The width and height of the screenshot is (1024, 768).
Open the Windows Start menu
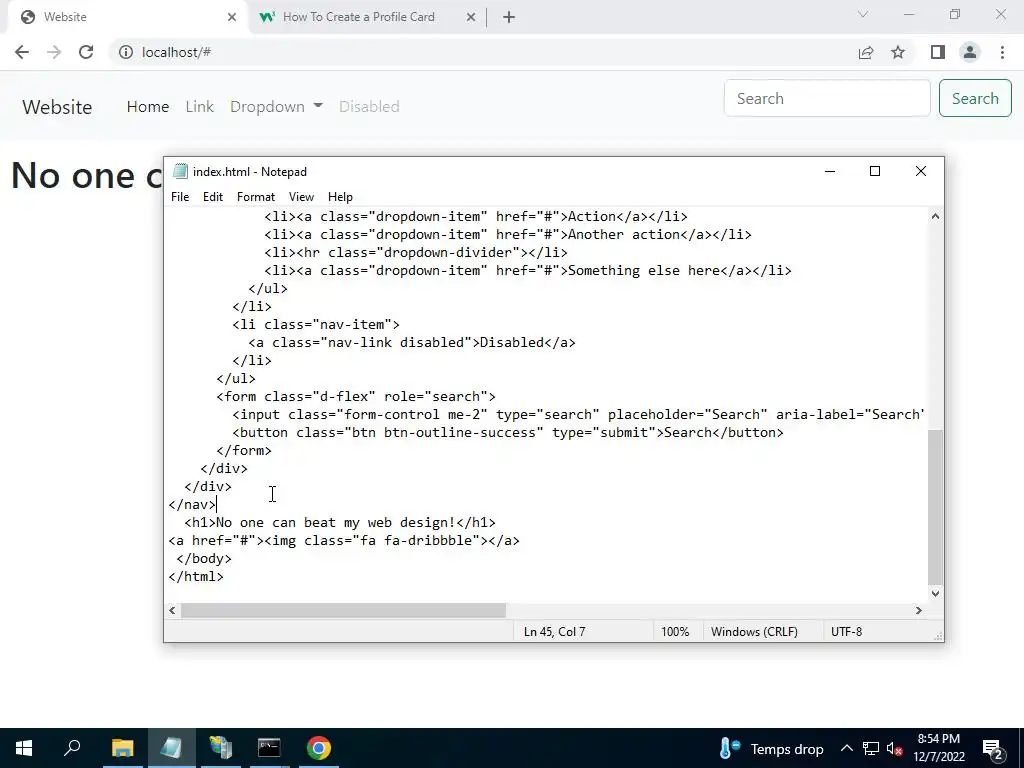pyautogui.click(x=24, y=748)
